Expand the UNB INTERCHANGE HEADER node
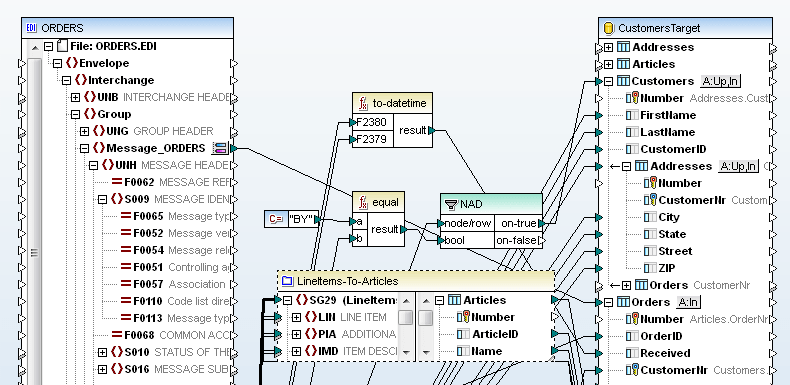 75,97
